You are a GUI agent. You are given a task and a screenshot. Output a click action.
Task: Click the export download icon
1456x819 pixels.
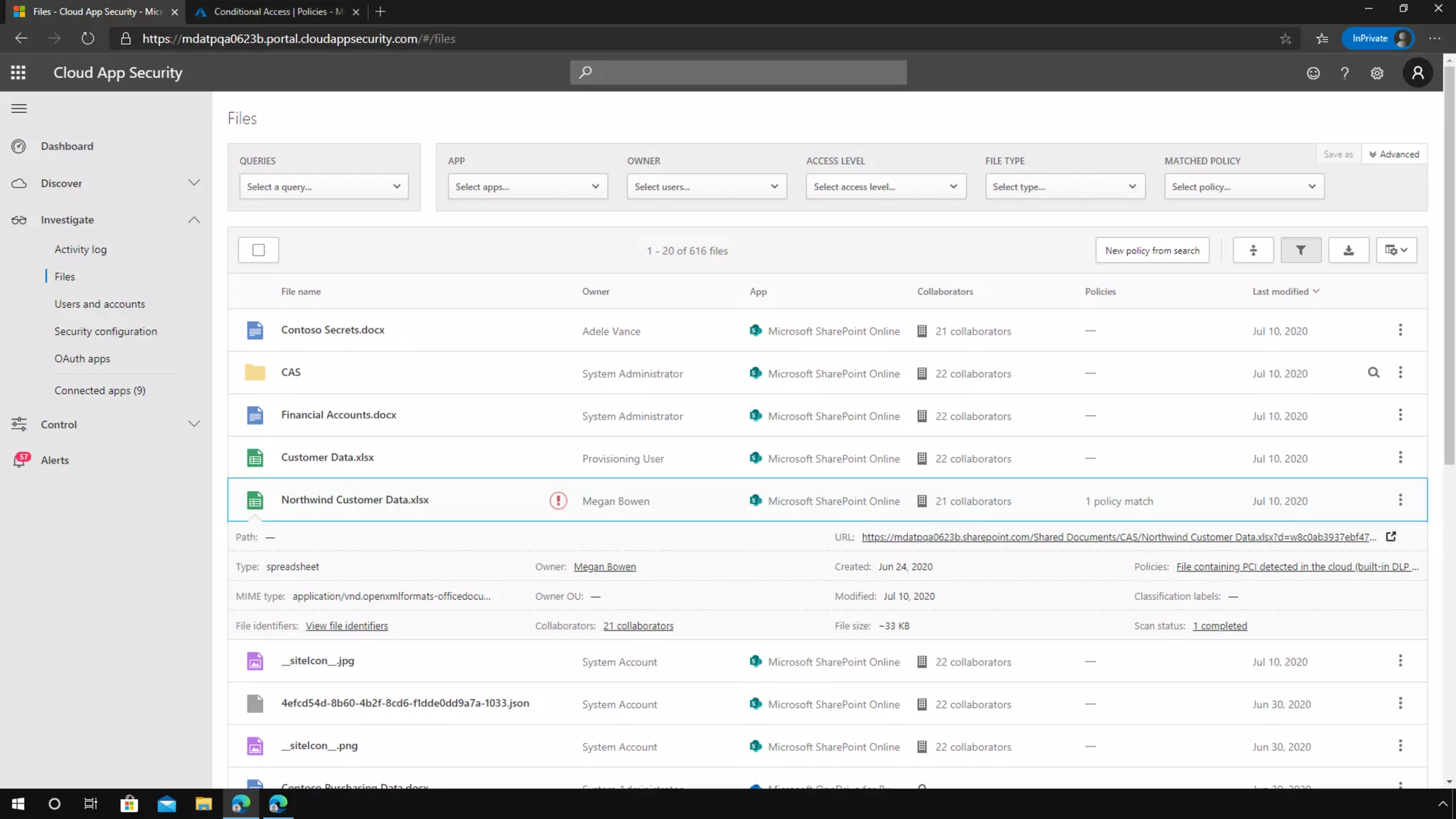coord(1348,250)
